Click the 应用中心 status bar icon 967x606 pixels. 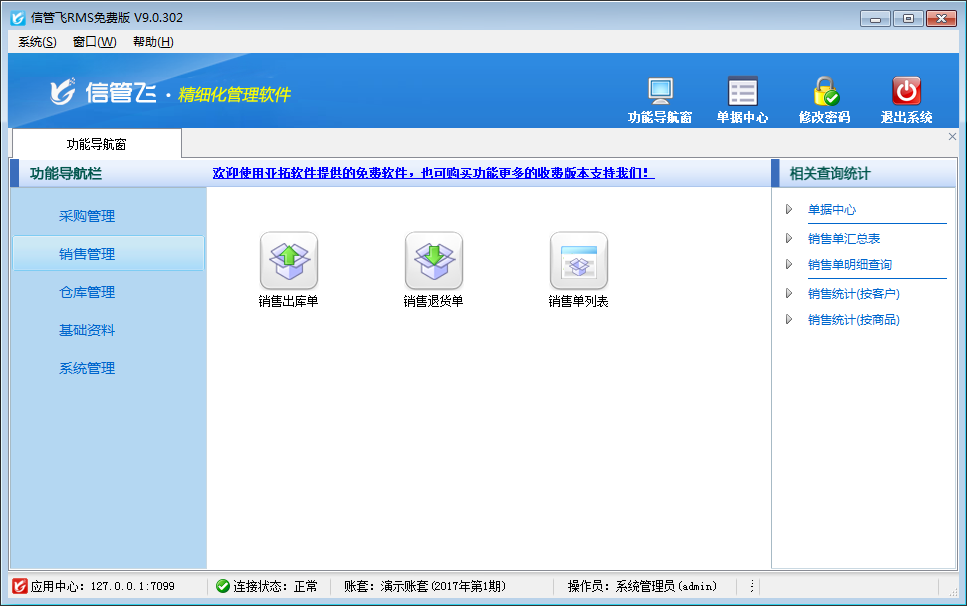(19, 586)
